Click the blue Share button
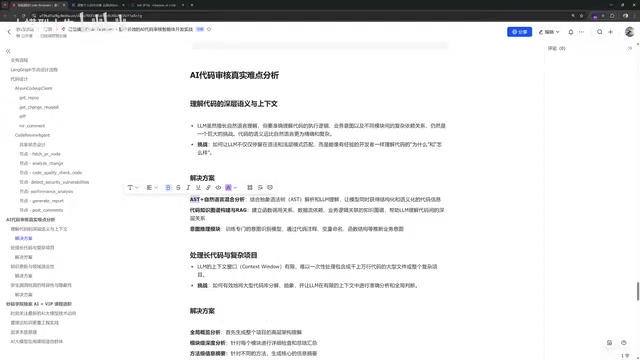The image size is (640, 360). (519, 32)
